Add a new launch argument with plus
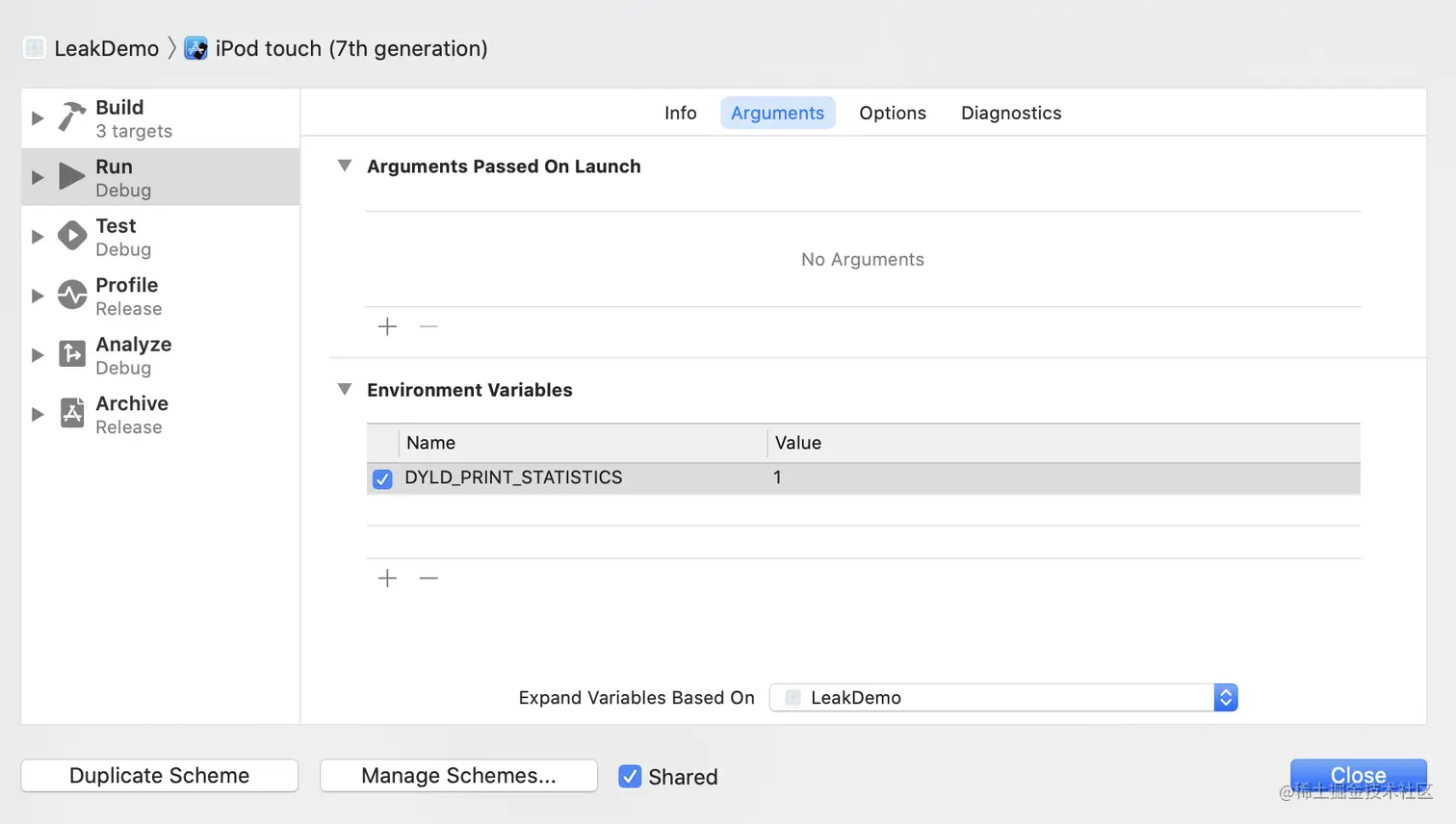1456x824 pixels. click(387, 326)
